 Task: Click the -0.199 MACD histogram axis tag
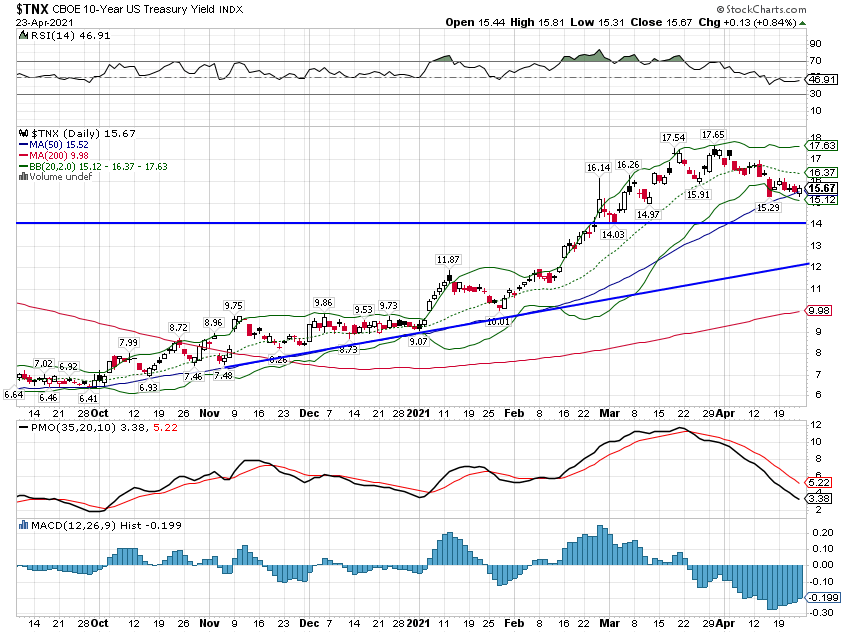coord(823,597)
